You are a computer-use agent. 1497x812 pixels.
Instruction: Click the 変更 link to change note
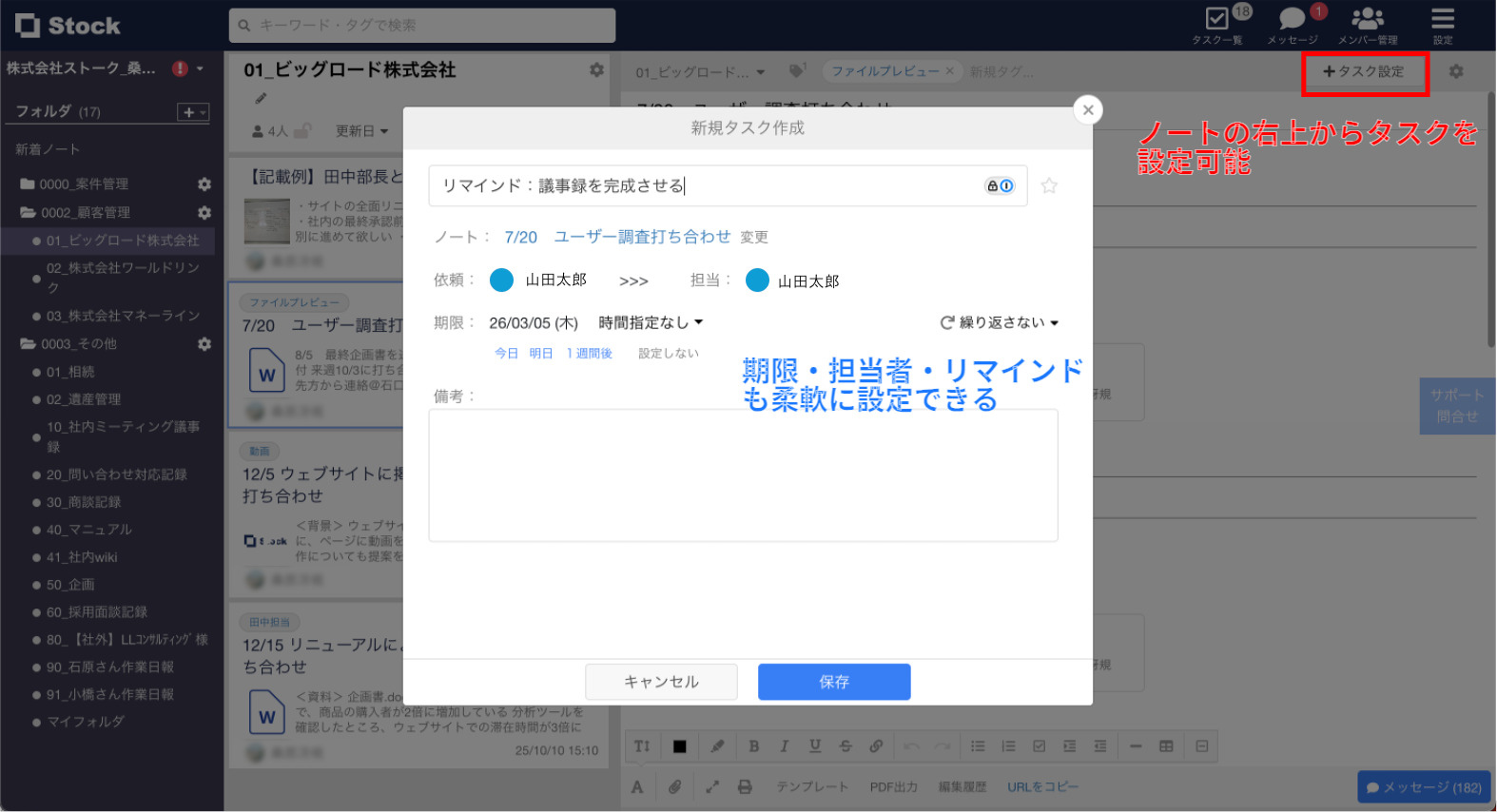coord(754,238)
